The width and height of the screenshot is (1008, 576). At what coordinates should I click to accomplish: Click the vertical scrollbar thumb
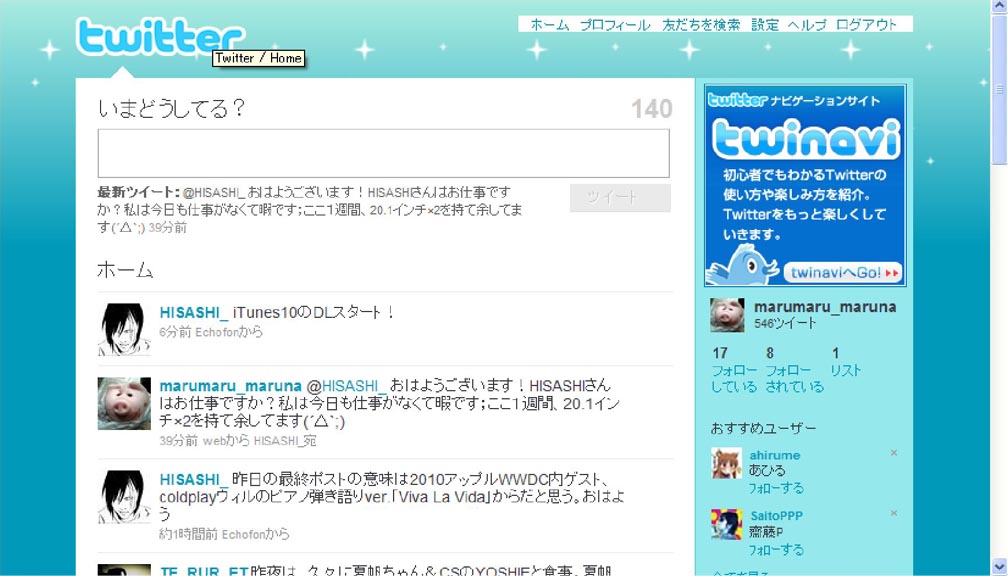coord(999,90)
